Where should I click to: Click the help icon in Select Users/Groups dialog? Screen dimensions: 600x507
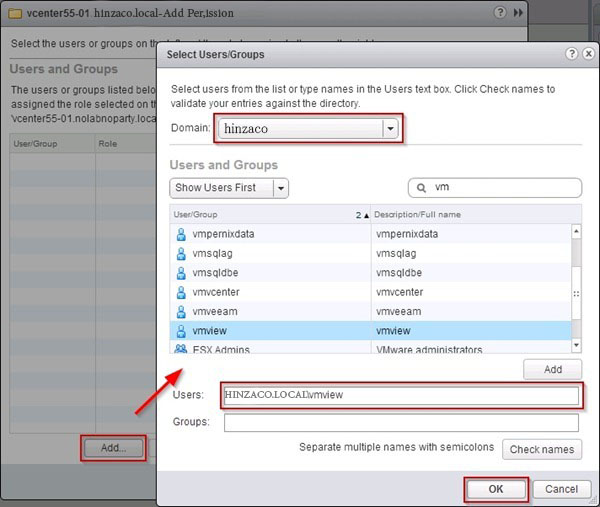coord(571,54)
